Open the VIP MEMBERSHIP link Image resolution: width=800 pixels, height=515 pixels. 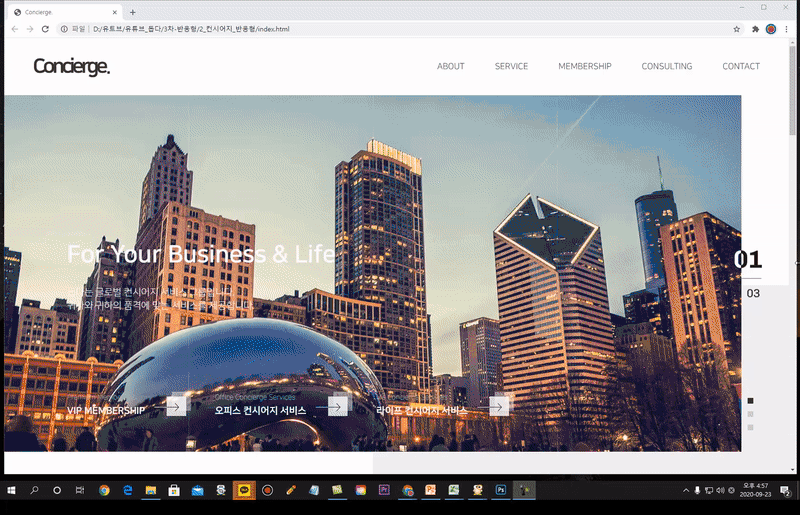coord(106,410)
